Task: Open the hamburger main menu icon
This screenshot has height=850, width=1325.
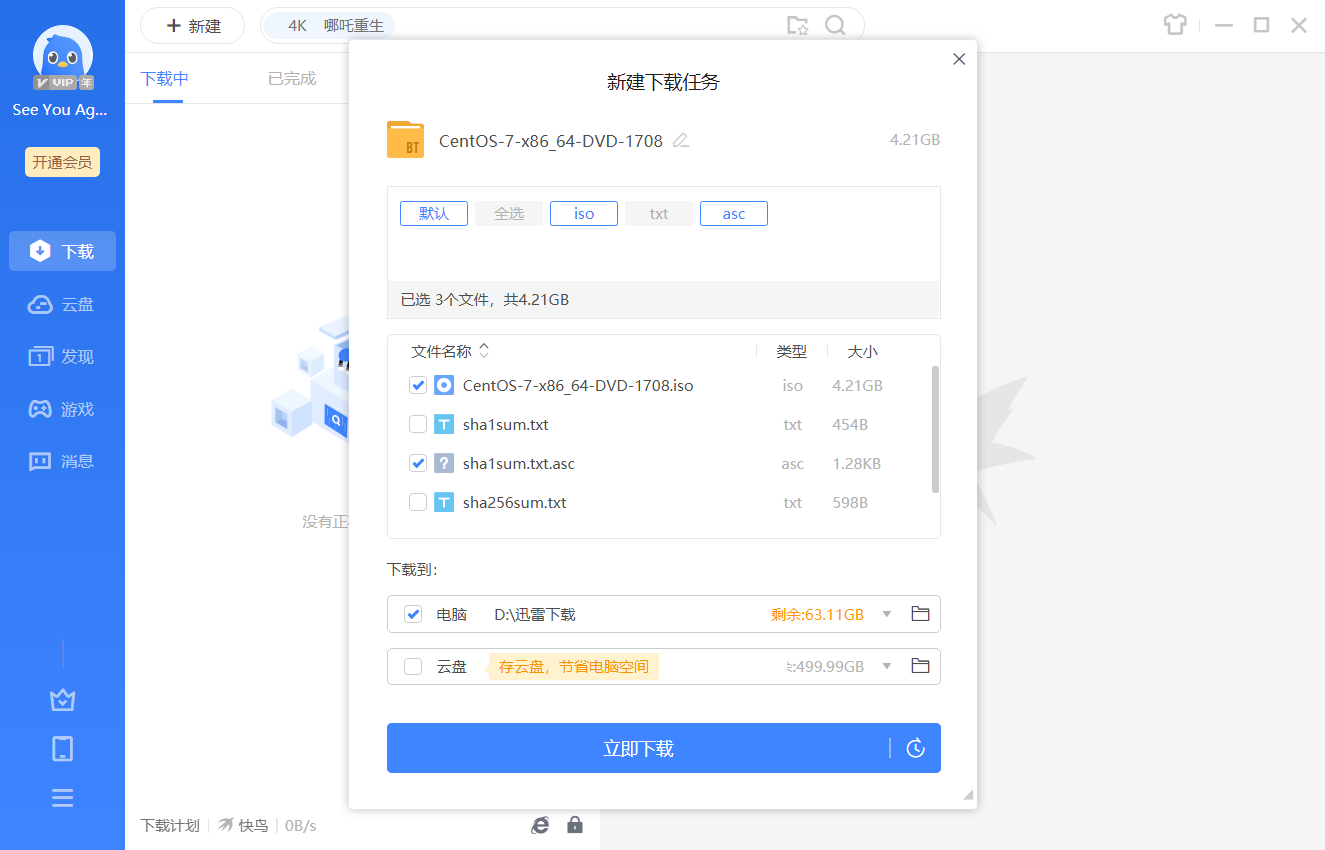Action: click(x=63, y=798)
